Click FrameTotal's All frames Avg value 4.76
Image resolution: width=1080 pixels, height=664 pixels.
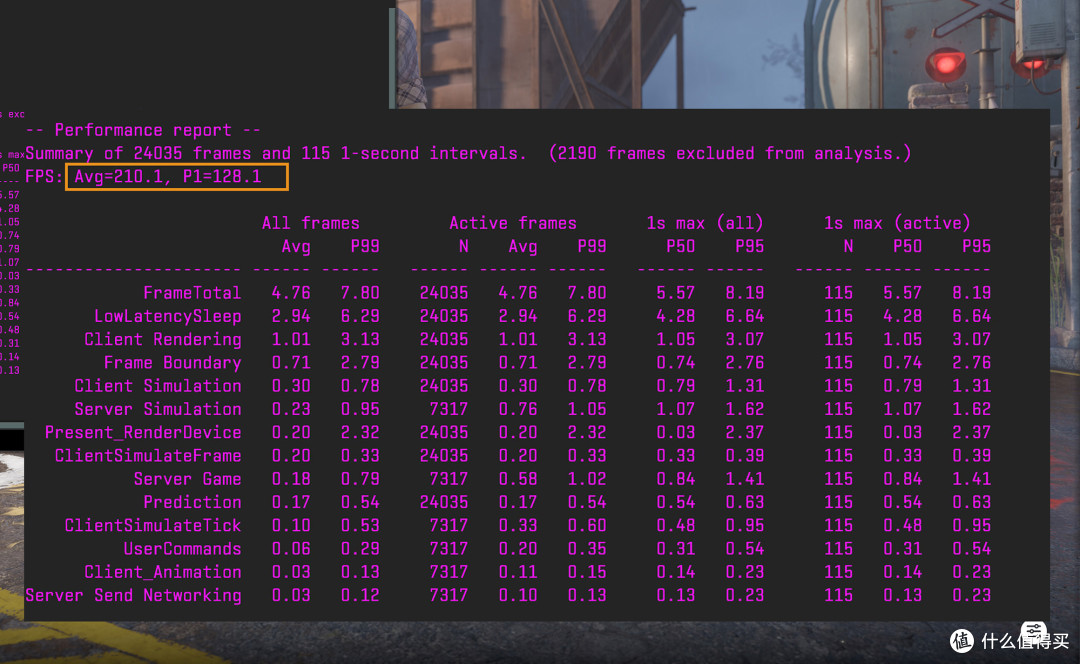pos(291,293)
